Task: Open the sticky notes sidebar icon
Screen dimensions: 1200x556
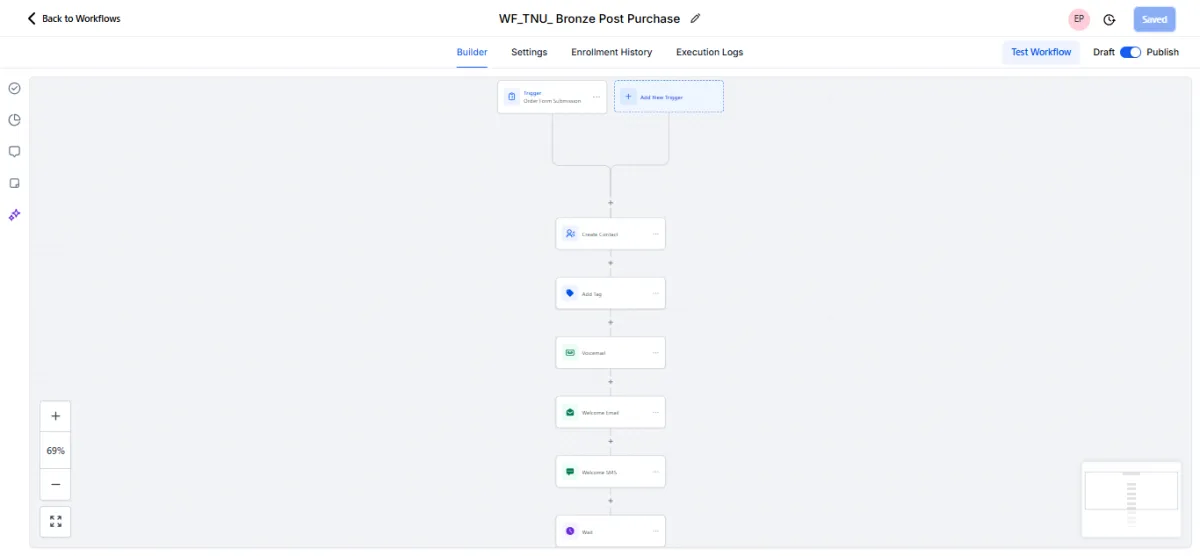Action: [15, 183]
